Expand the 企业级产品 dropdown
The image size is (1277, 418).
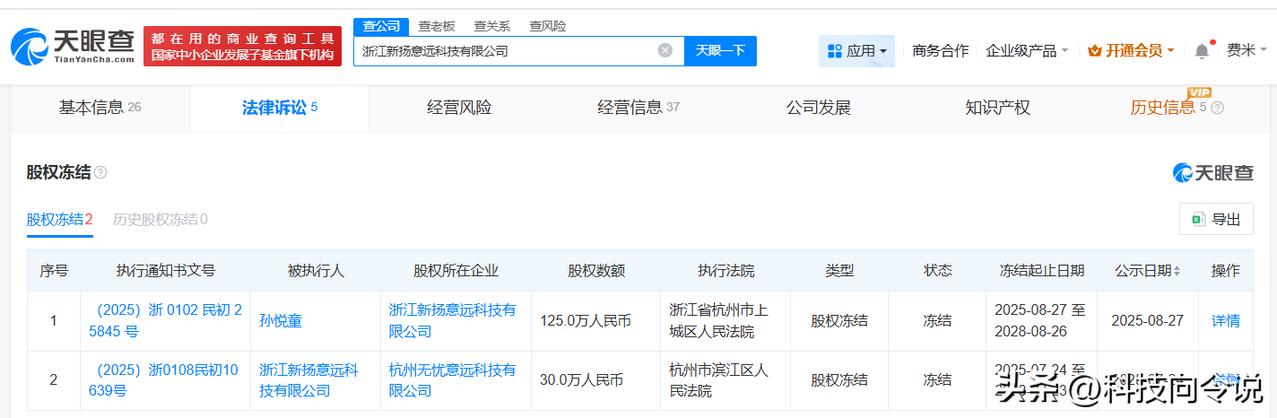point(1027,50)
